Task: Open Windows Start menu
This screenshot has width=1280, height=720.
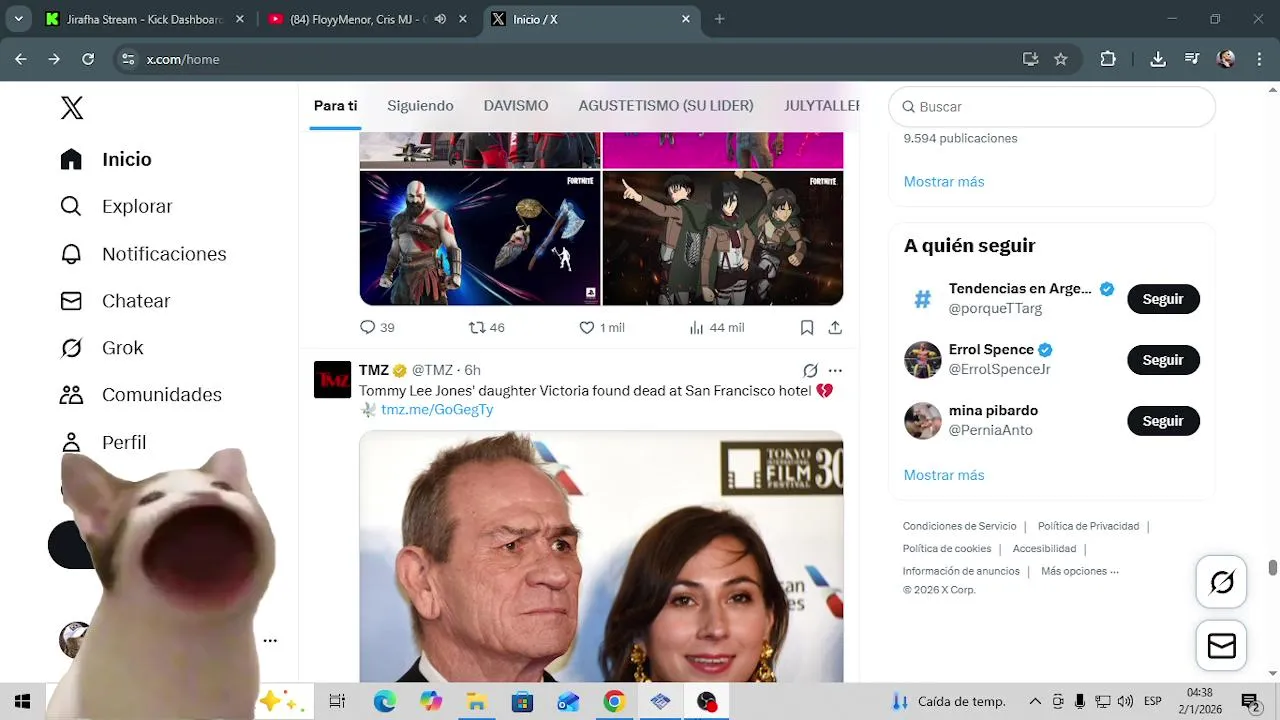Action: (x=22, y=701)
